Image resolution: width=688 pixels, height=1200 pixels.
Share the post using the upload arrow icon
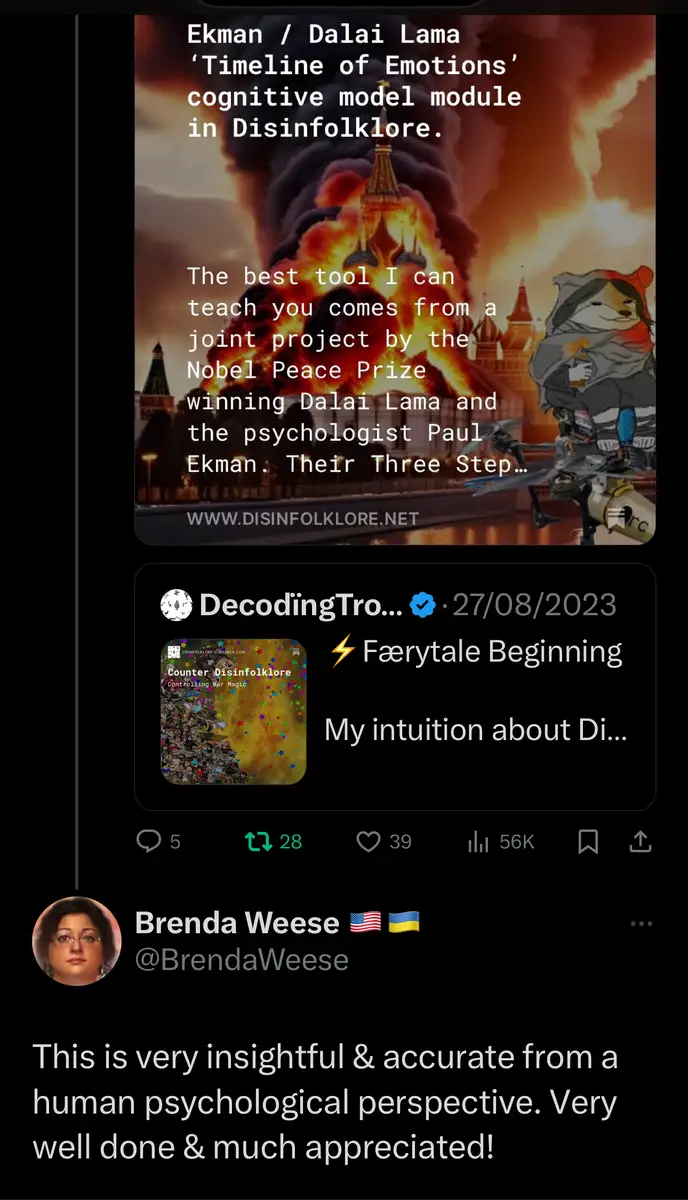pyautogui.click(x=640, y=842)
